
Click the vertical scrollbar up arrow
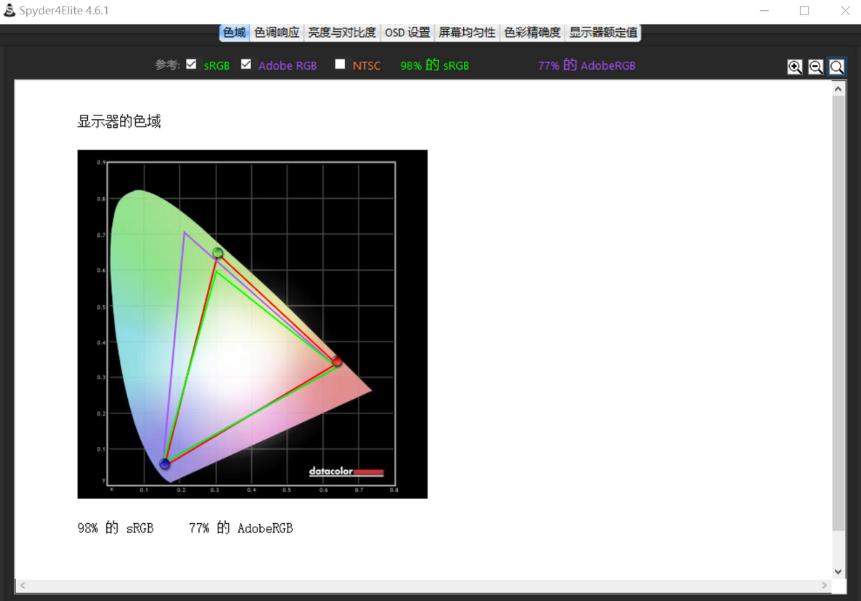(838, 88)
